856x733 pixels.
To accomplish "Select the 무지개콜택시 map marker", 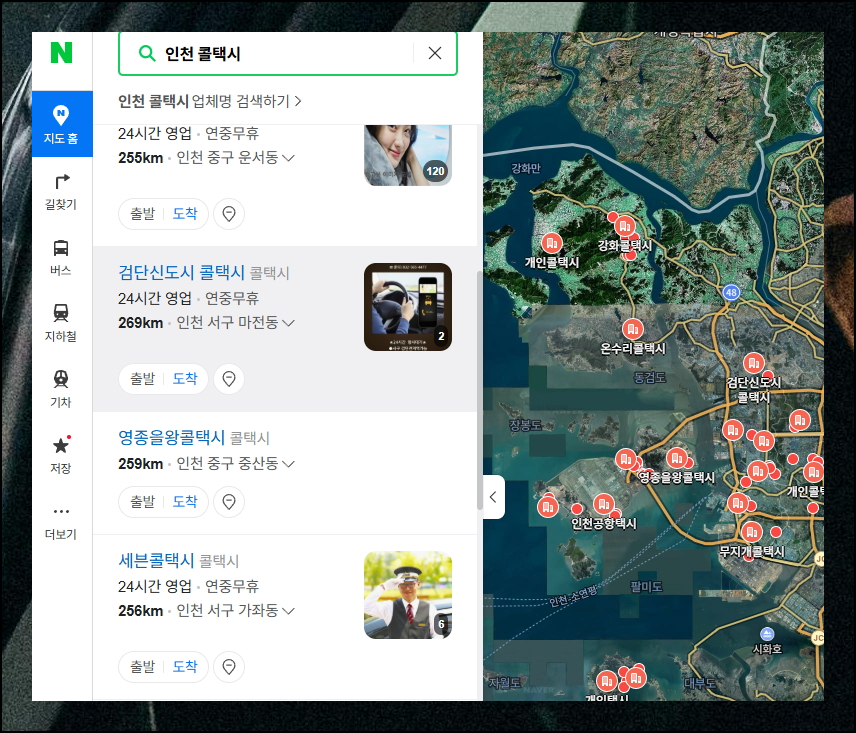I will coord(752,531).
